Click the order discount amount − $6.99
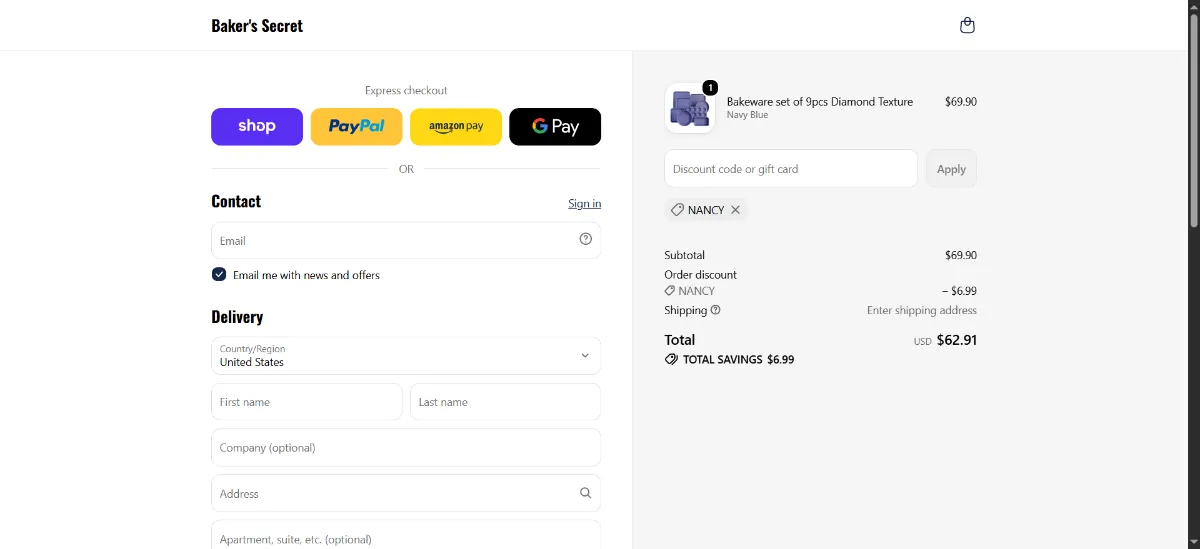The width and height of the screenshot is (1200, 549). [959, 291]
